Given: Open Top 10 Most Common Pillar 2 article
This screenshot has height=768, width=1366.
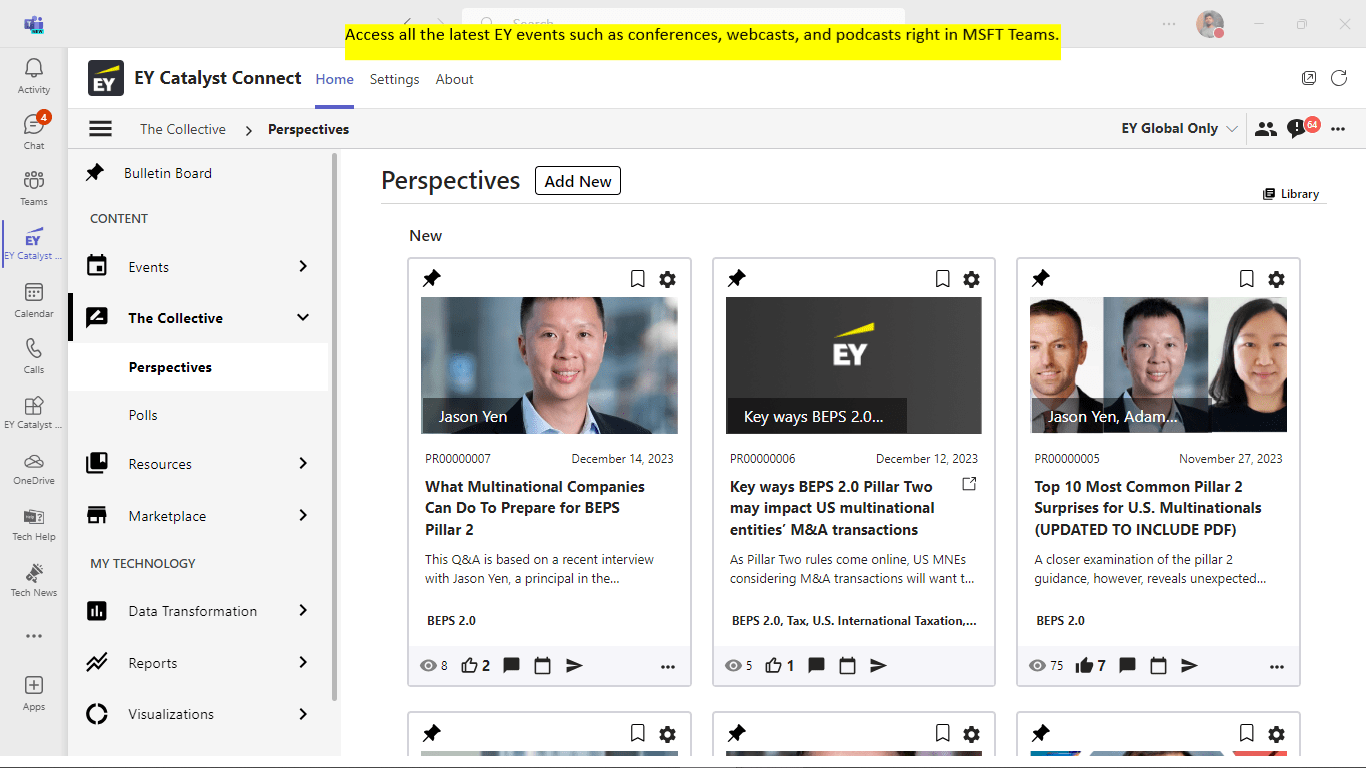Looking at the screenshot, I should pos(1148,508).
